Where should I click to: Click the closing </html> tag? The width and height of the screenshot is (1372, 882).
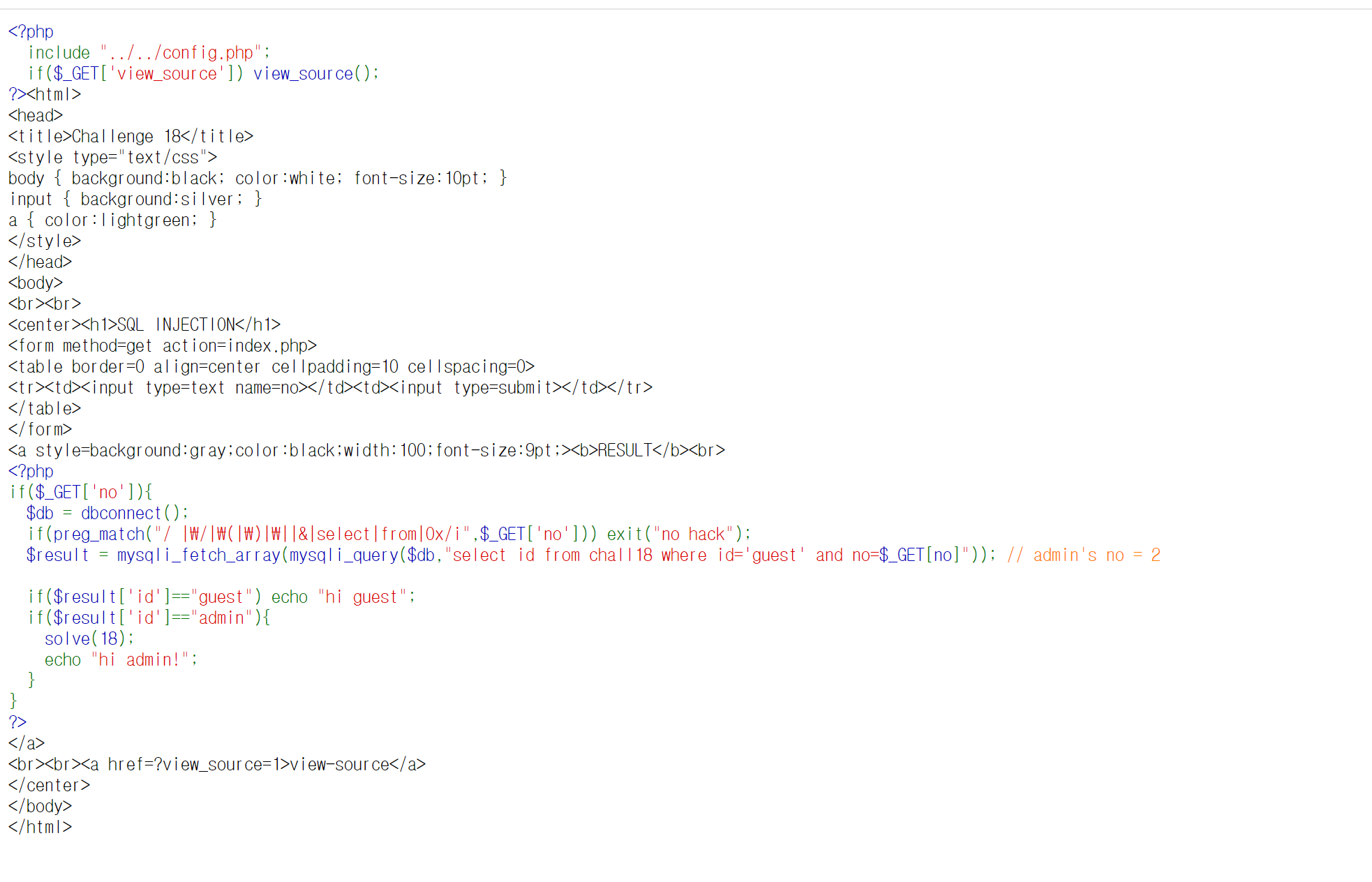point(40,827)
